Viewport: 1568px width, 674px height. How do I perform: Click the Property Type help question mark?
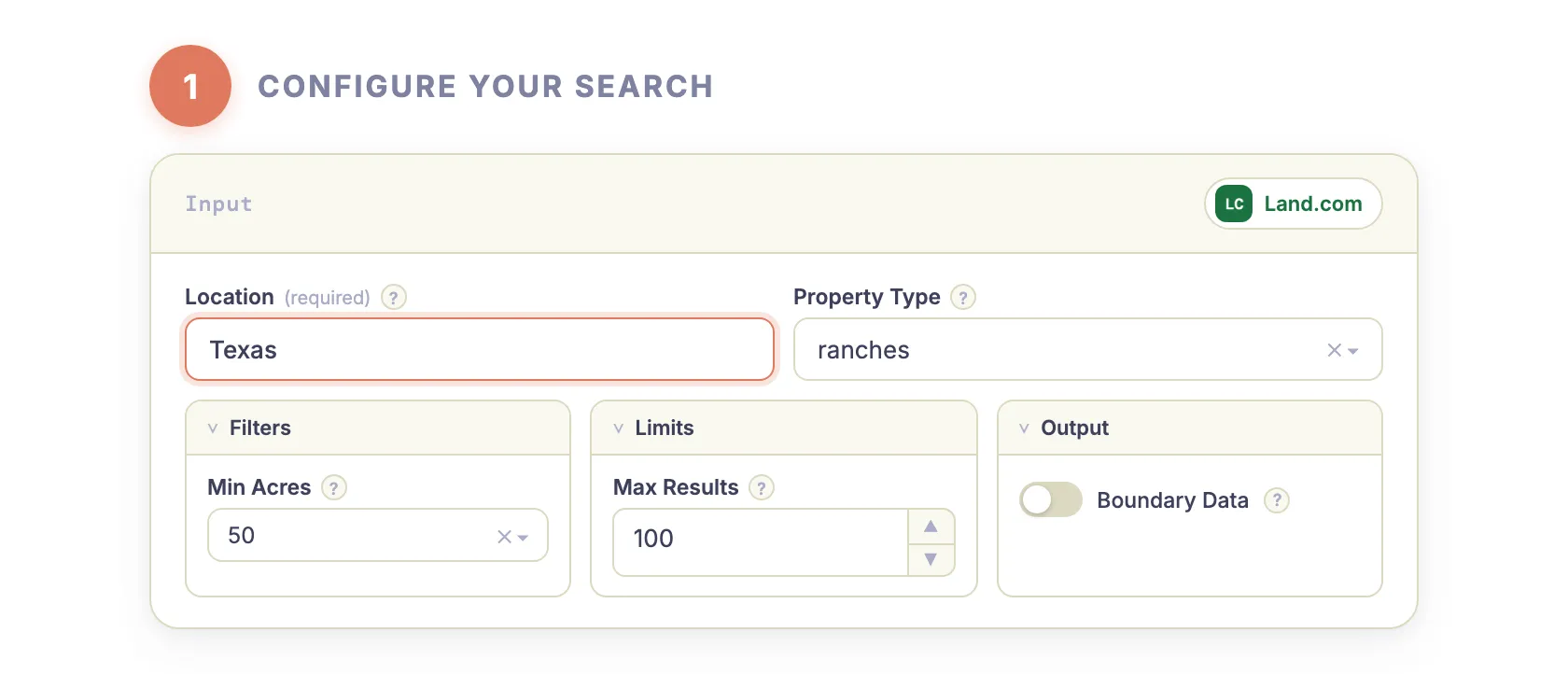tap(964, 297)
